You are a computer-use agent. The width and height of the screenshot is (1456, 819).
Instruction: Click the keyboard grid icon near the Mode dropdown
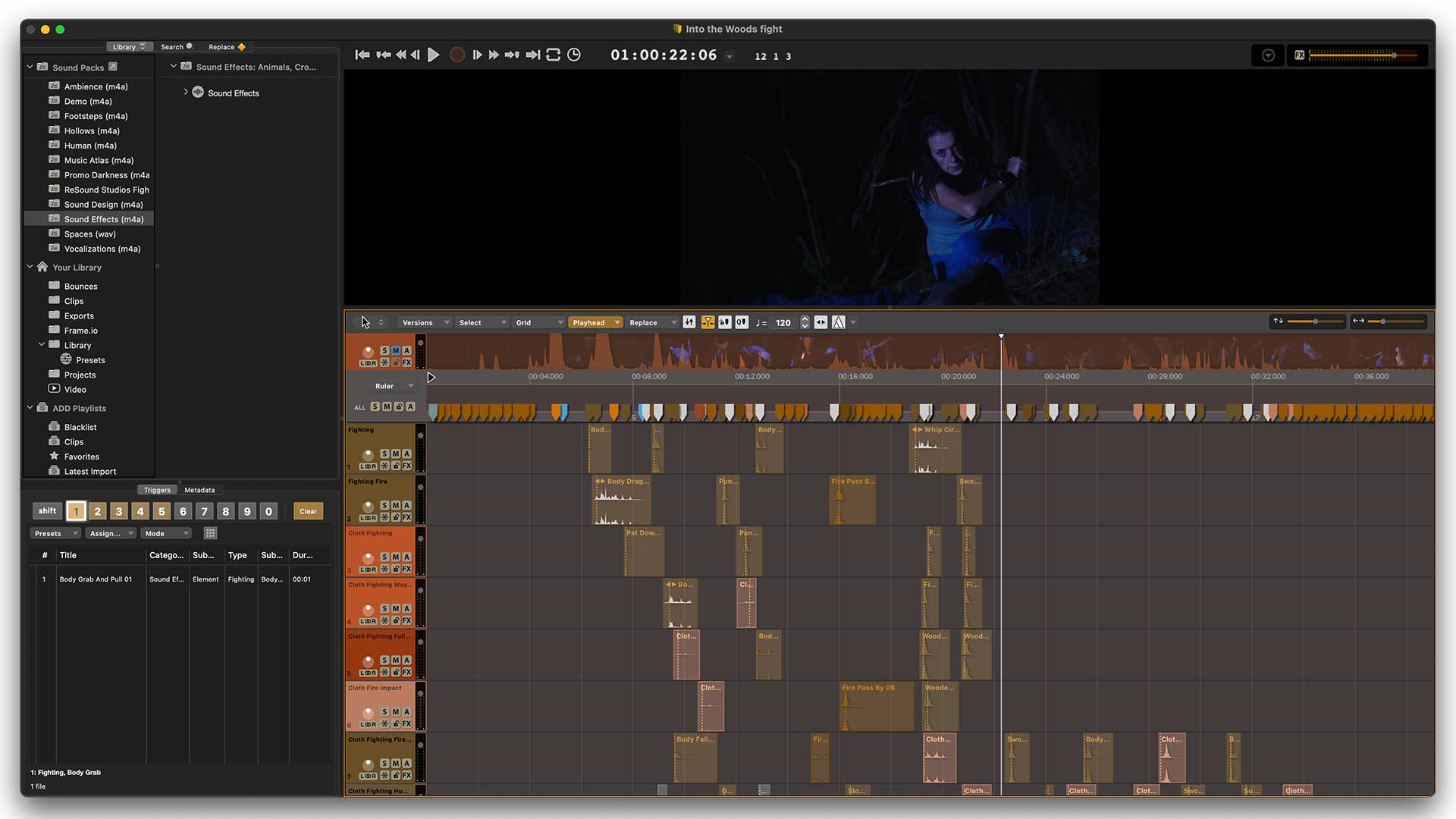210,533
